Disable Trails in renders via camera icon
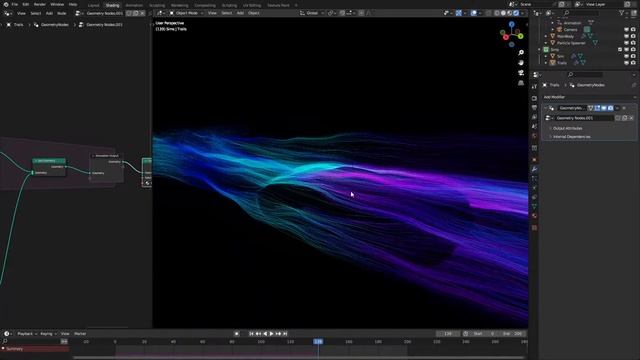 [633, 63]
